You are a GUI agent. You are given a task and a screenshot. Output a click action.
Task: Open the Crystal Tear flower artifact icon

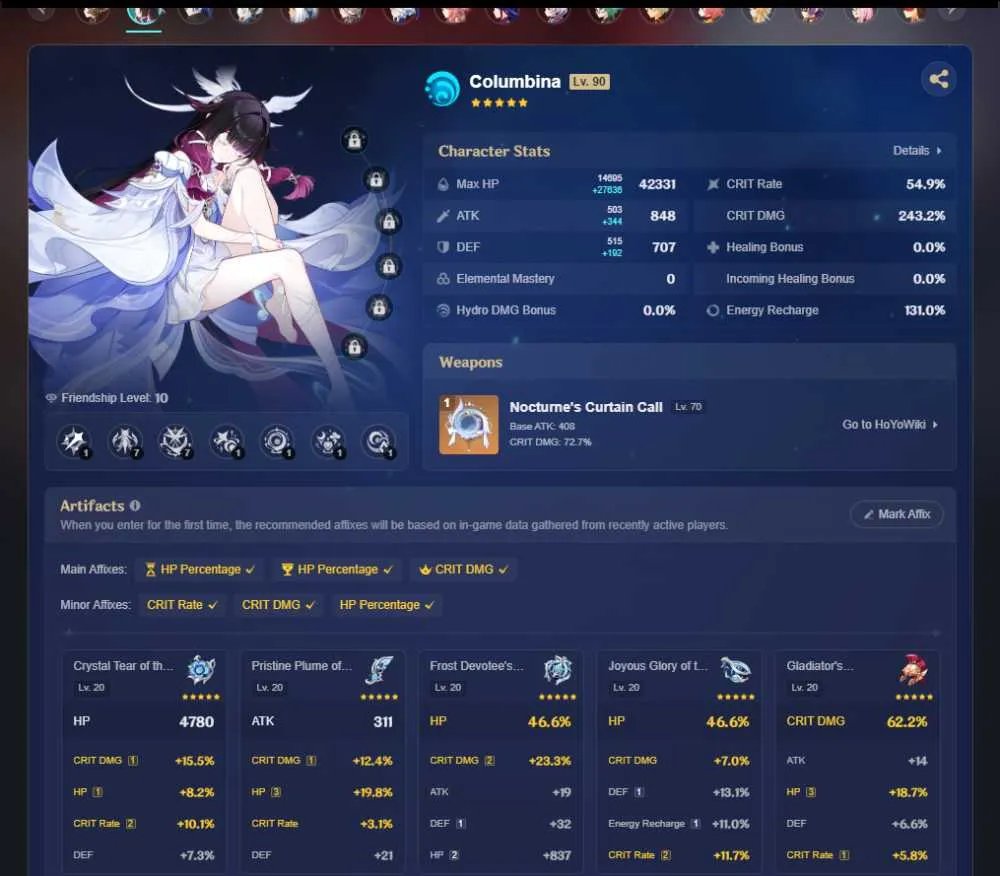[x=201, y=670]
